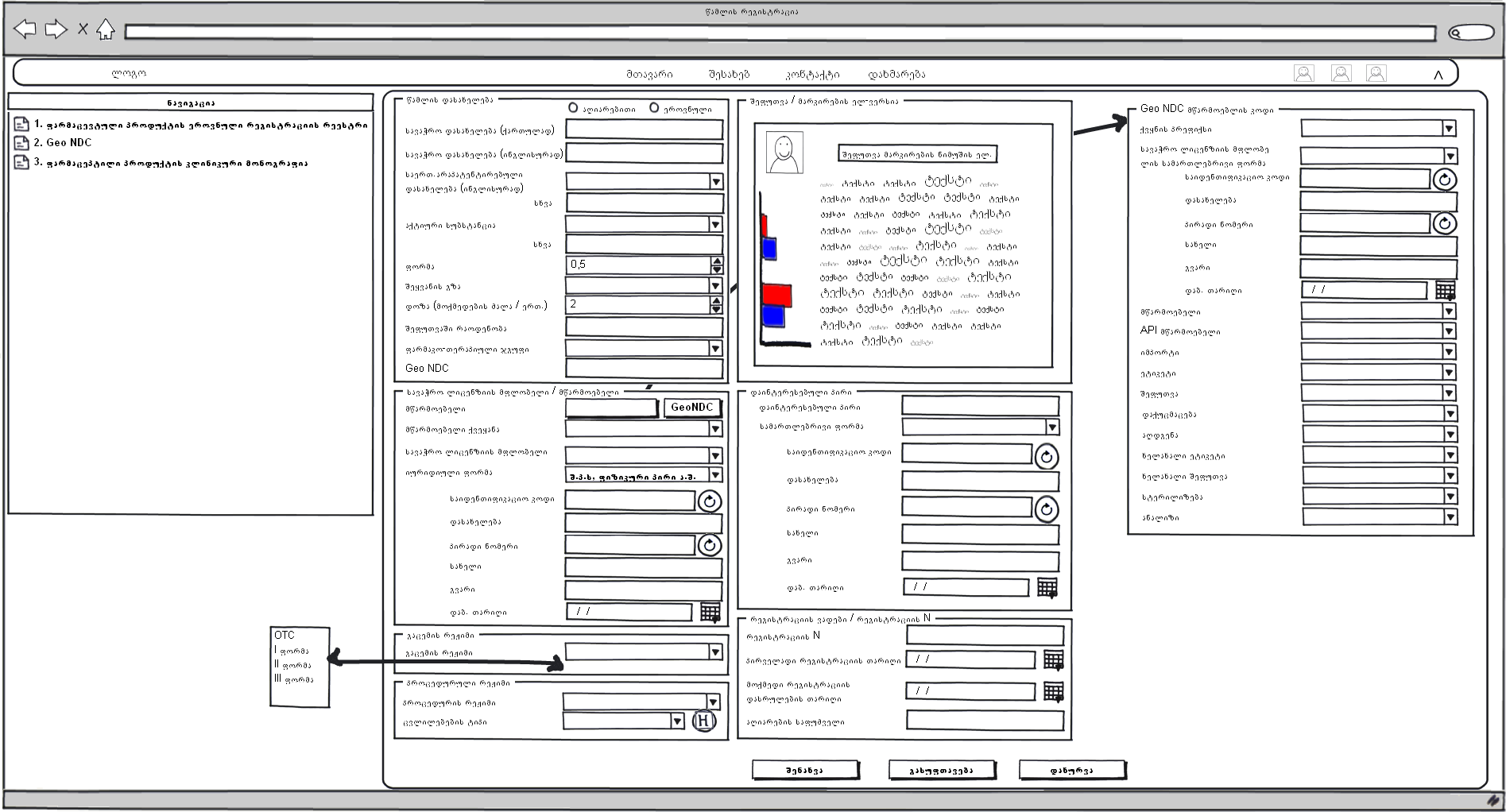Screen dimensions: 1506x812
Task: Open the calendar in Geo NDC manufacturer panel
Action: coord(1445,290)
